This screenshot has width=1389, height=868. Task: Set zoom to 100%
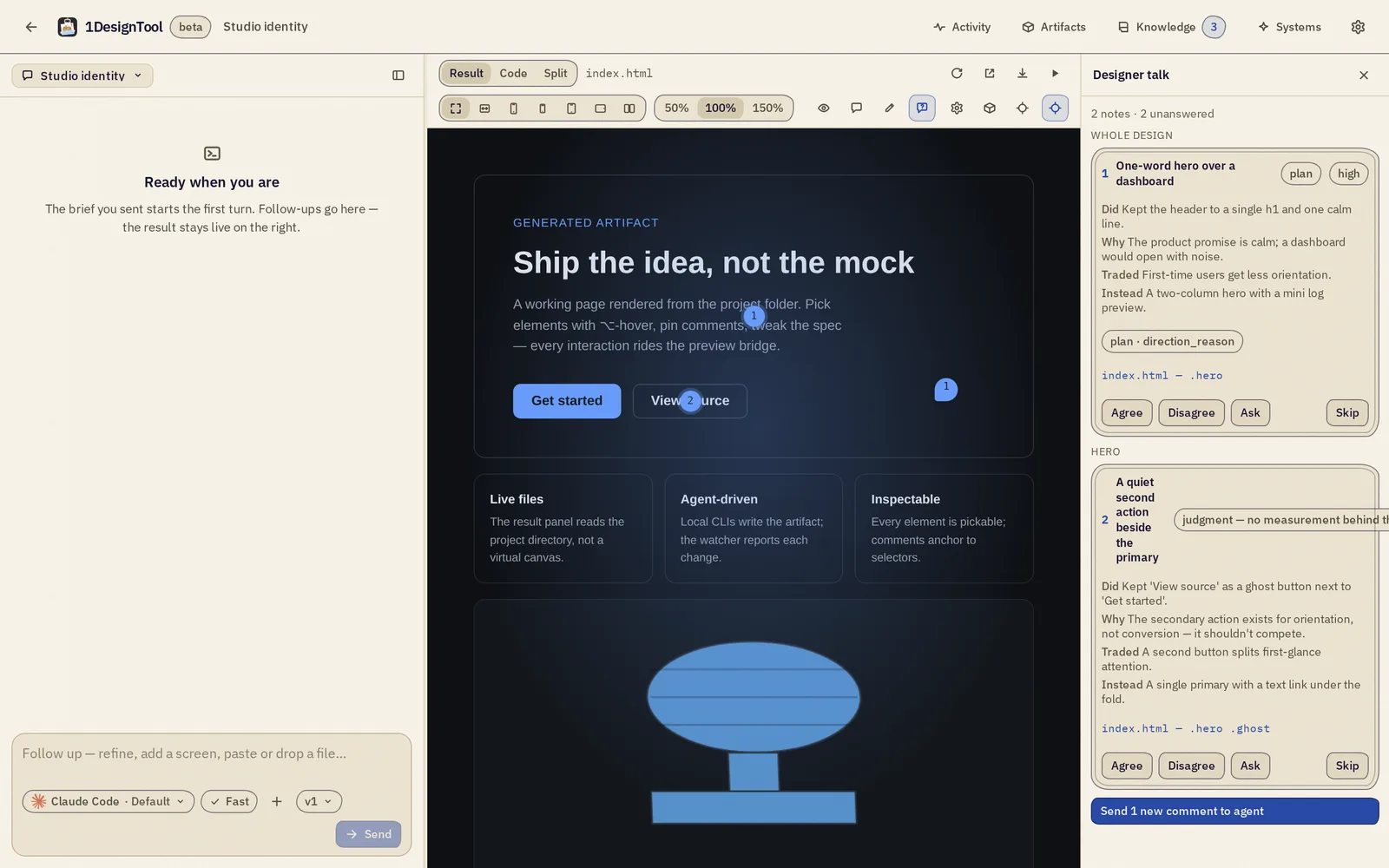pyautogui.click(x=721, y=108)
